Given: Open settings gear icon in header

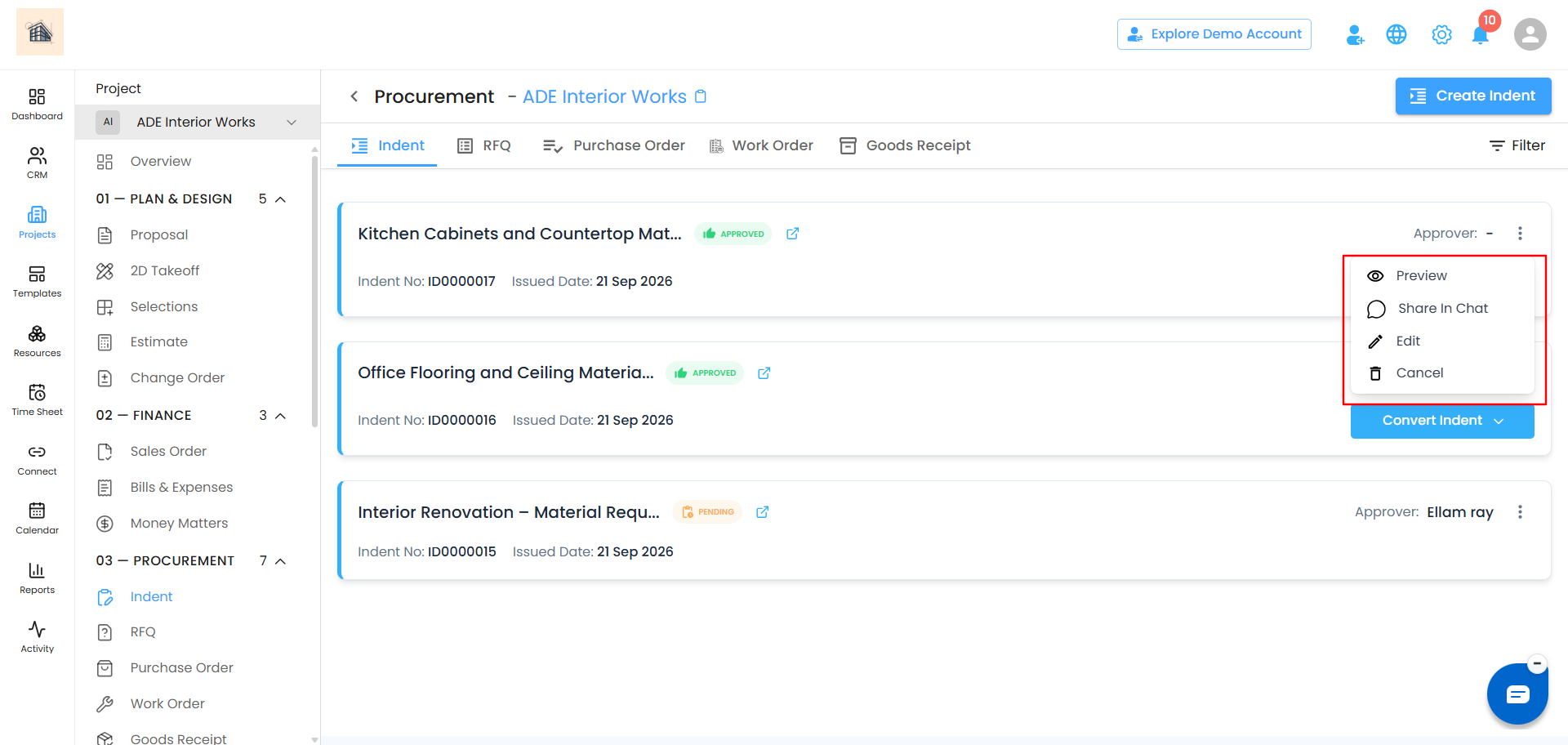Looking at the screenshot, I should pos(1441,34).
